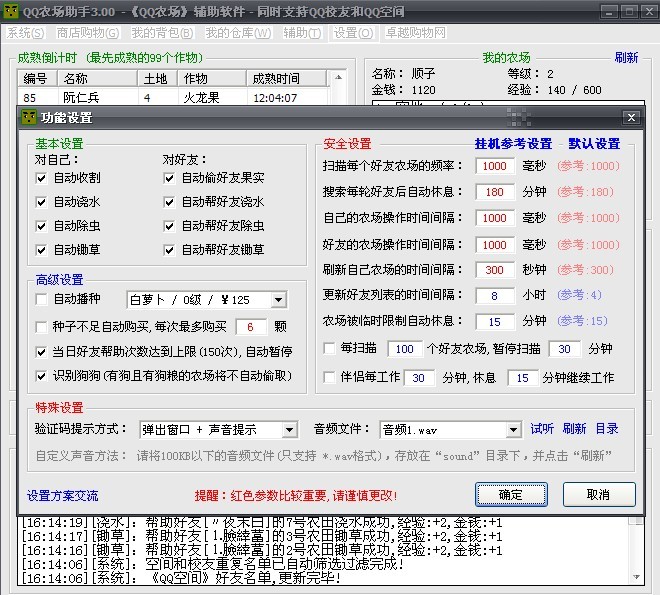Click max seeds purchase count field showing 6
The image size is (660, 595).
251,327
